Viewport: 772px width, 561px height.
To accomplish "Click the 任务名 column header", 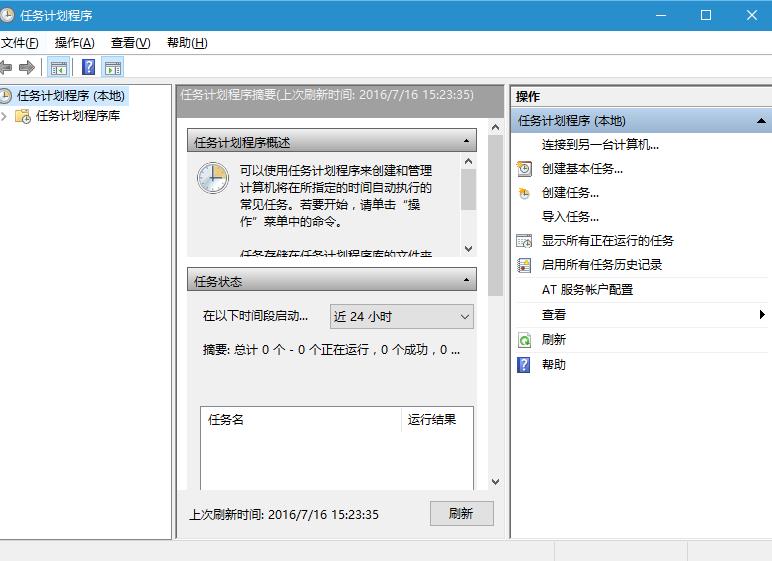I will 300,420.
